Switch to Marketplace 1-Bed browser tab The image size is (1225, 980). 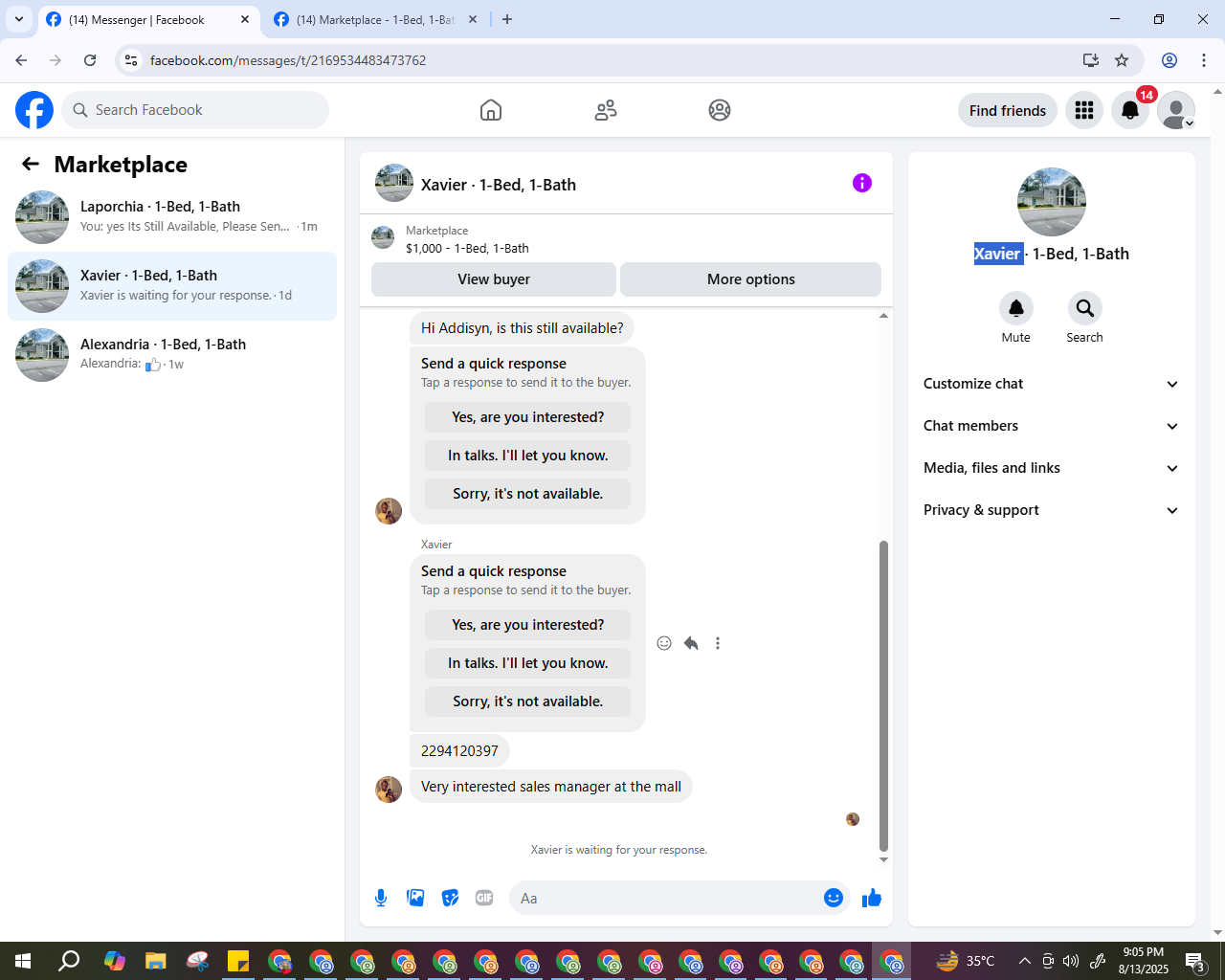(x=375, y=19)
